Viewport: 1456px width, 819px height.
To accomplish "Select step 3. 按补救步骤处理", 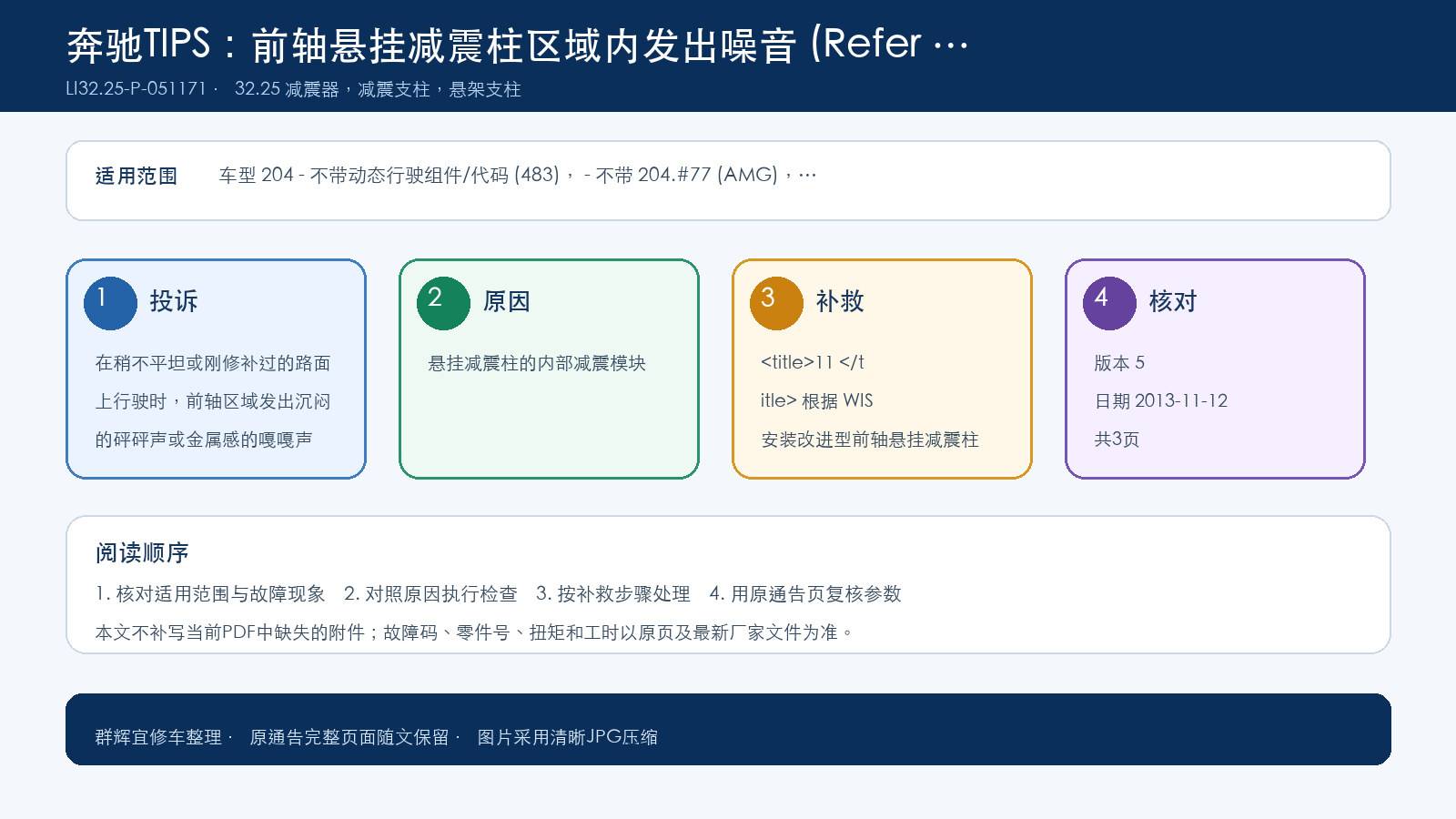I will (x=613, y=594).
